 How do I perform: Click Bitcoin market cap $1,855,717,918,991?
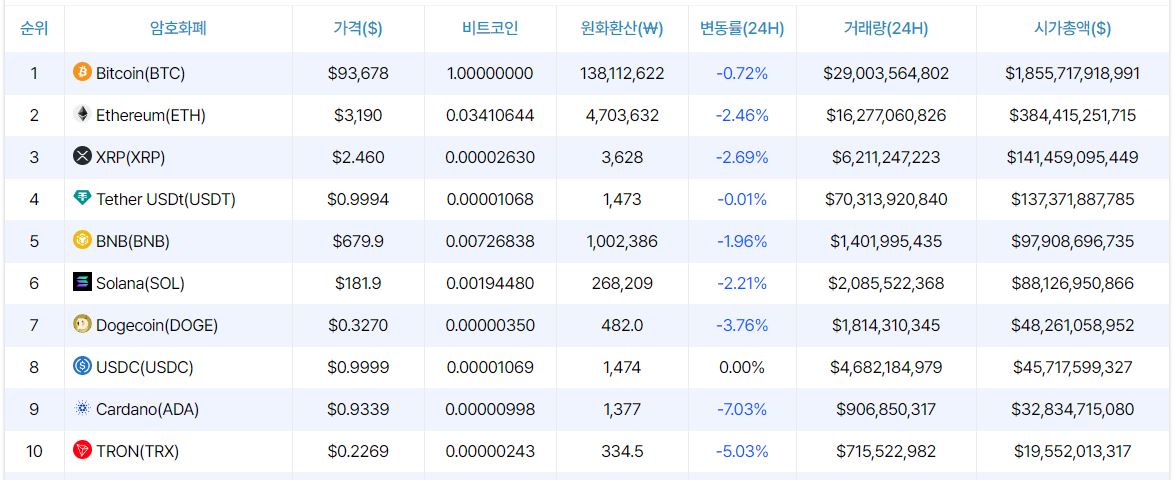(x=1072, y=73)
